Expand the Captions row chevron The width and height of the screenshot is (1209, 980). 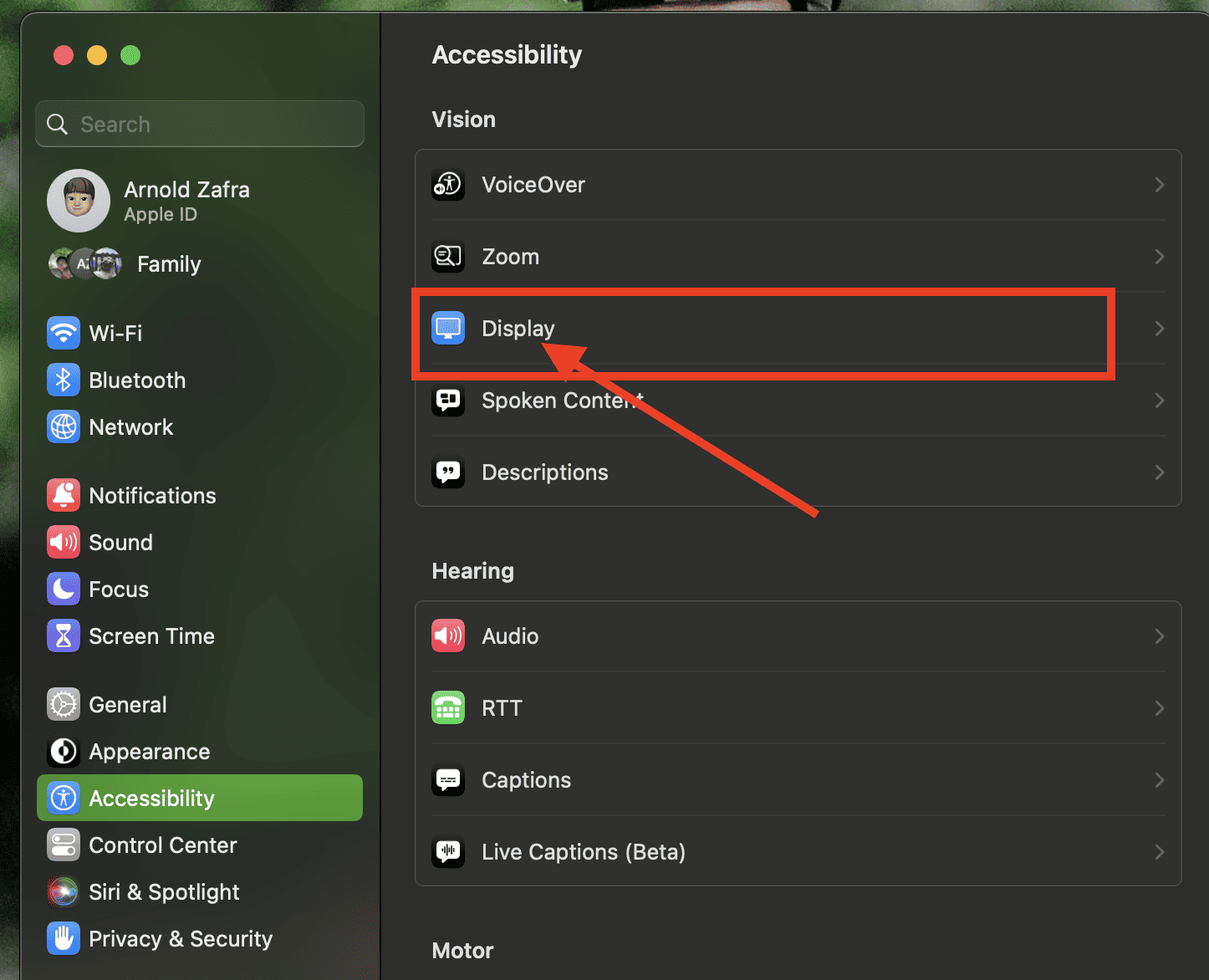1159,780
